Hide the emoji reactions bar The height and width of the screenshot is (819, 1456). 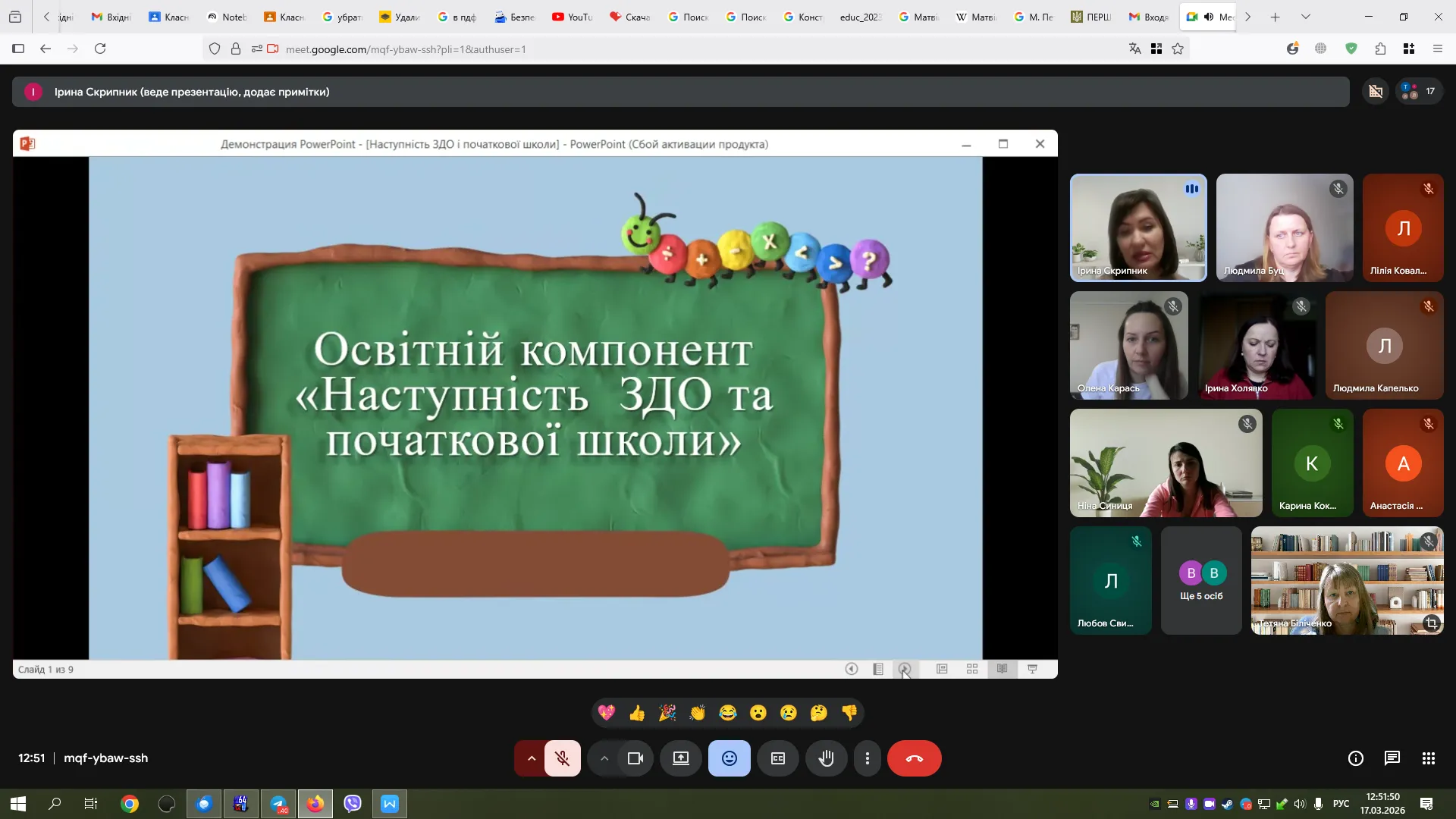pyautogui.click(x=729, y=758)
